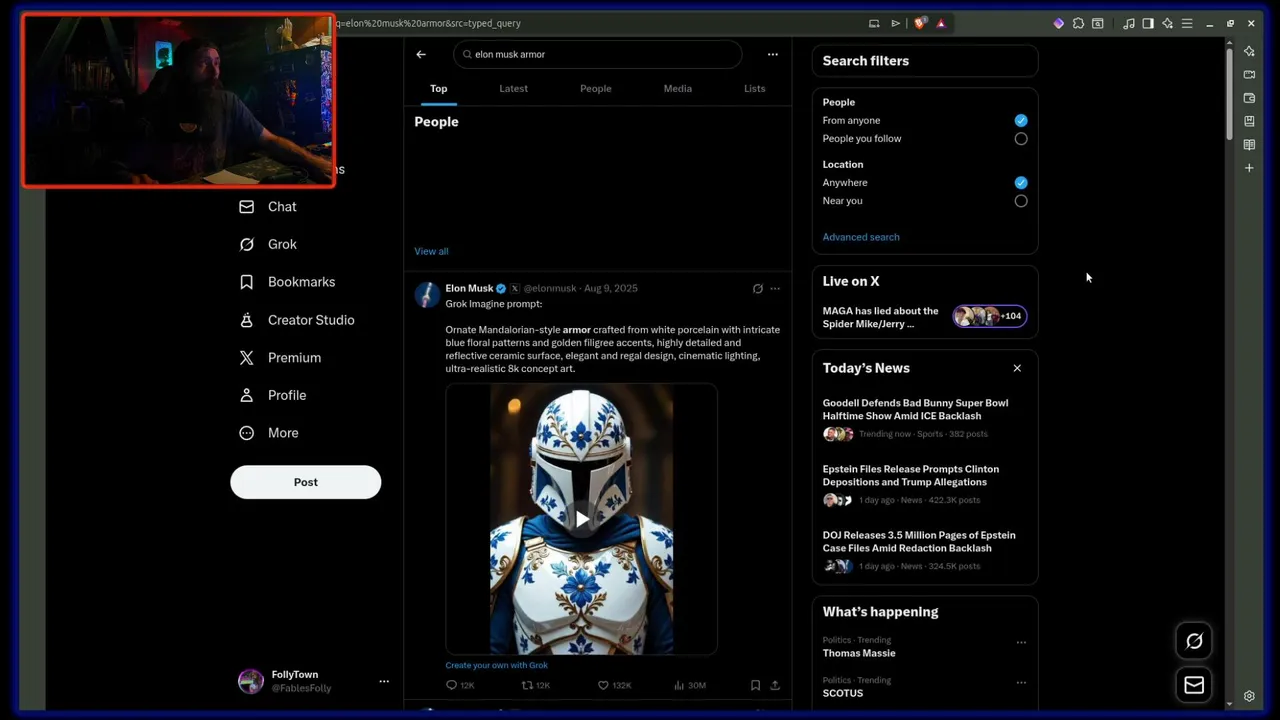1280x720 pixels.
Task: Open FollyTown account profile avatar
Action: coord(251,682)
